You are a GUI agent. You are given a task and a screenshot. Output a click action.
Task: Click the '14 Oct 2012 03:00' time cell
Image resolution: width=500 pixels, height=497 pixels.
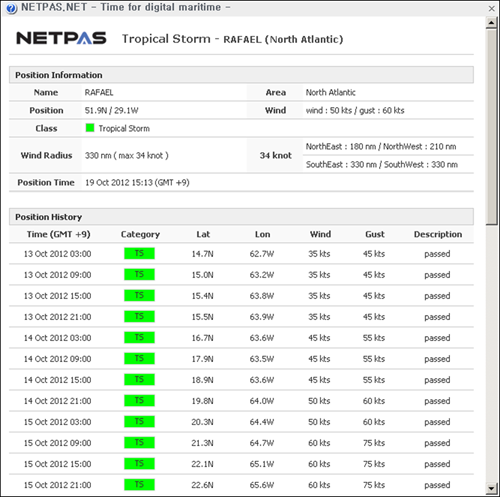click(57, 338)
